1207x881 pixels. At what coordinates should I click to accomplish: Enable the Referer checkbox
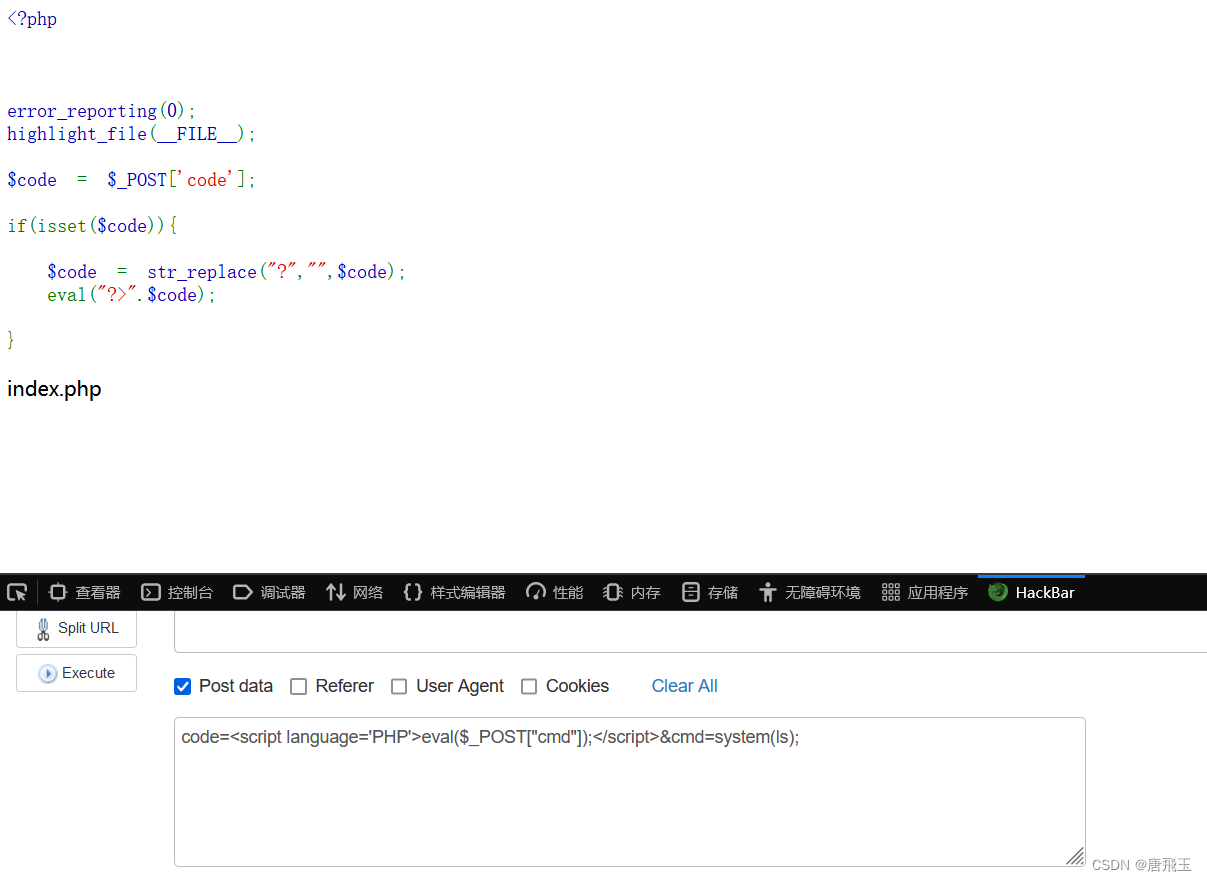(298, 686)
